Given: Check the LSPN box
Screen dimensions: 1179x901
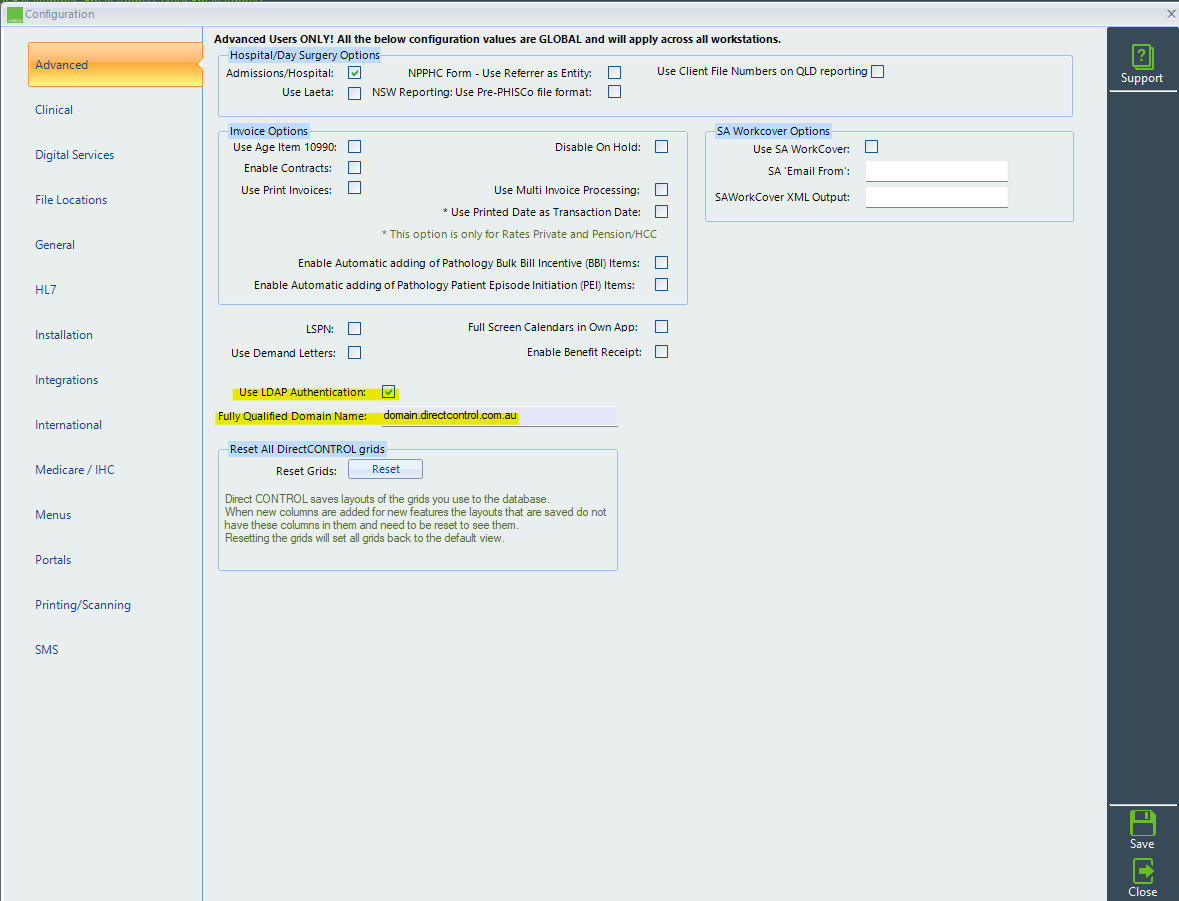Looking at the screenshot, I should point(354,329).
